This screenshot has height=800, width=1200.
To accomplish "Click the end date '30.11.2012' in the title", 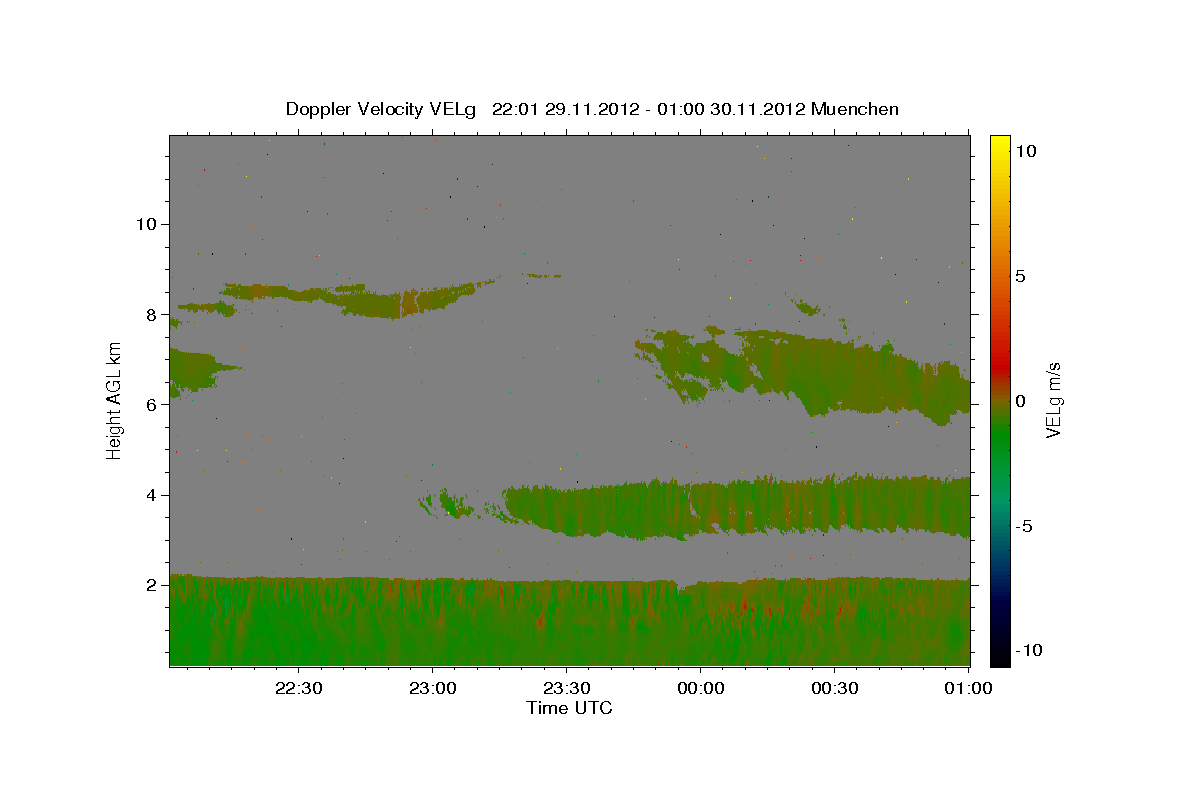I will 756,109.
